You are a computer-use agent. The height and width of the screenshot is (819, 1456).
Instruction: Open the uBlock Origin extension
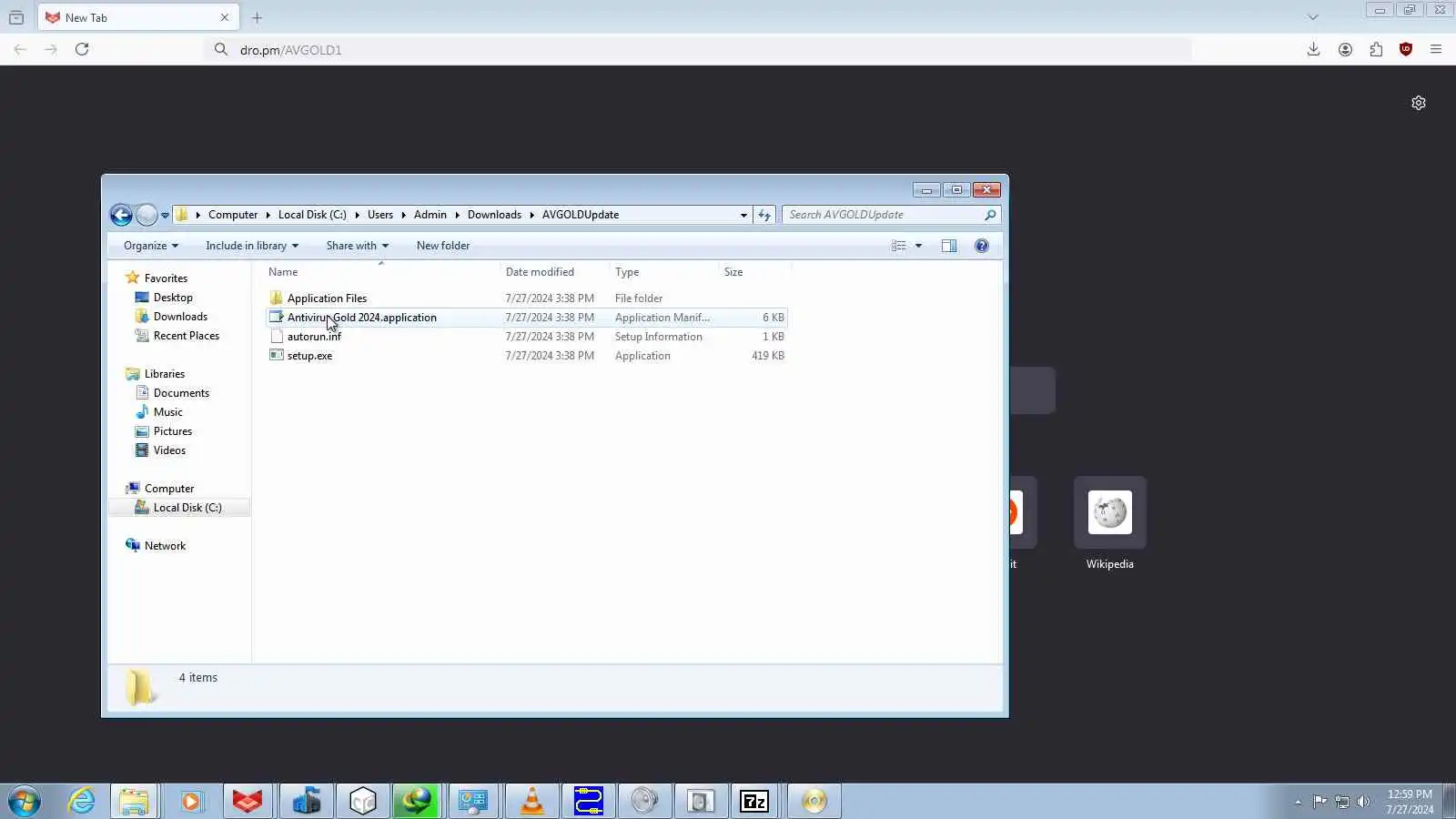click(1406, 49)
